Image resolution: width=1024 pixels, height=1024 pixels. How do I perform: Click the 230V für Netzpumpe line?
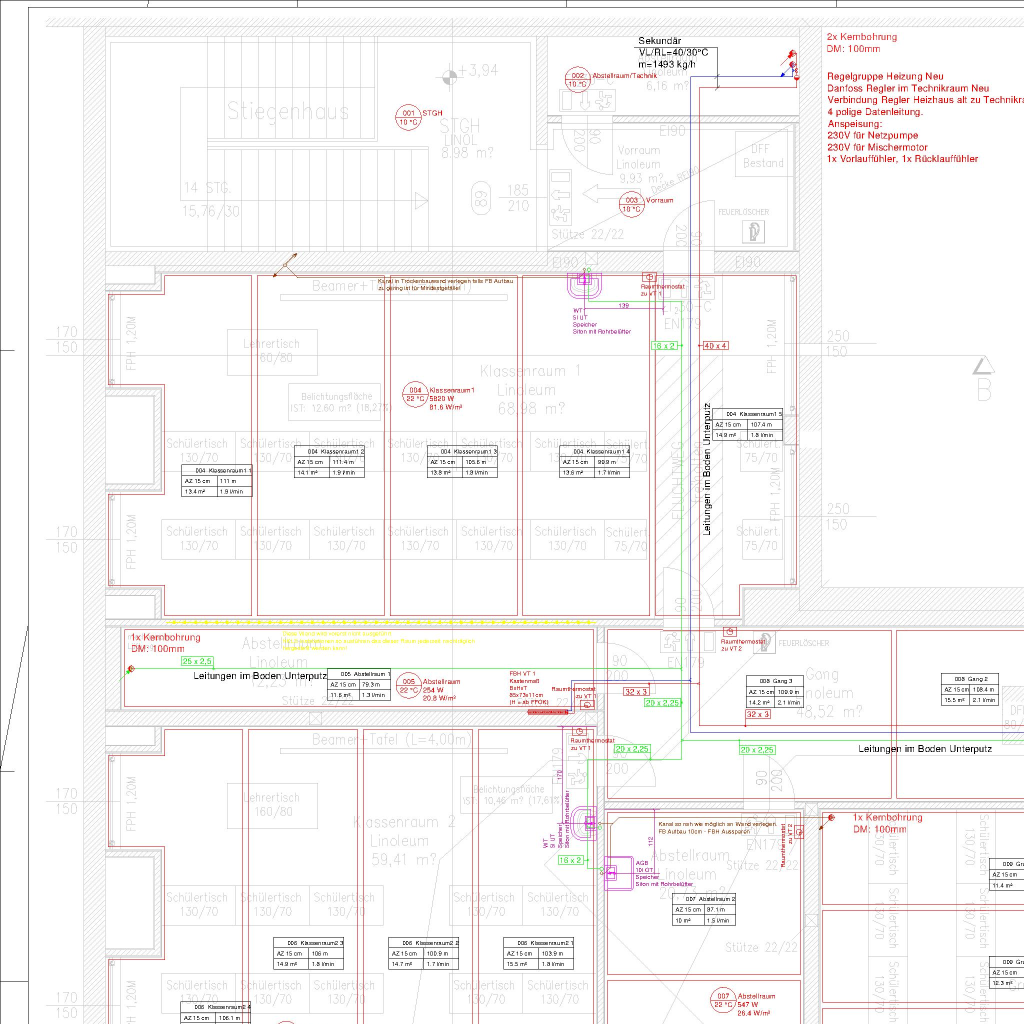[x=872, y=135]
